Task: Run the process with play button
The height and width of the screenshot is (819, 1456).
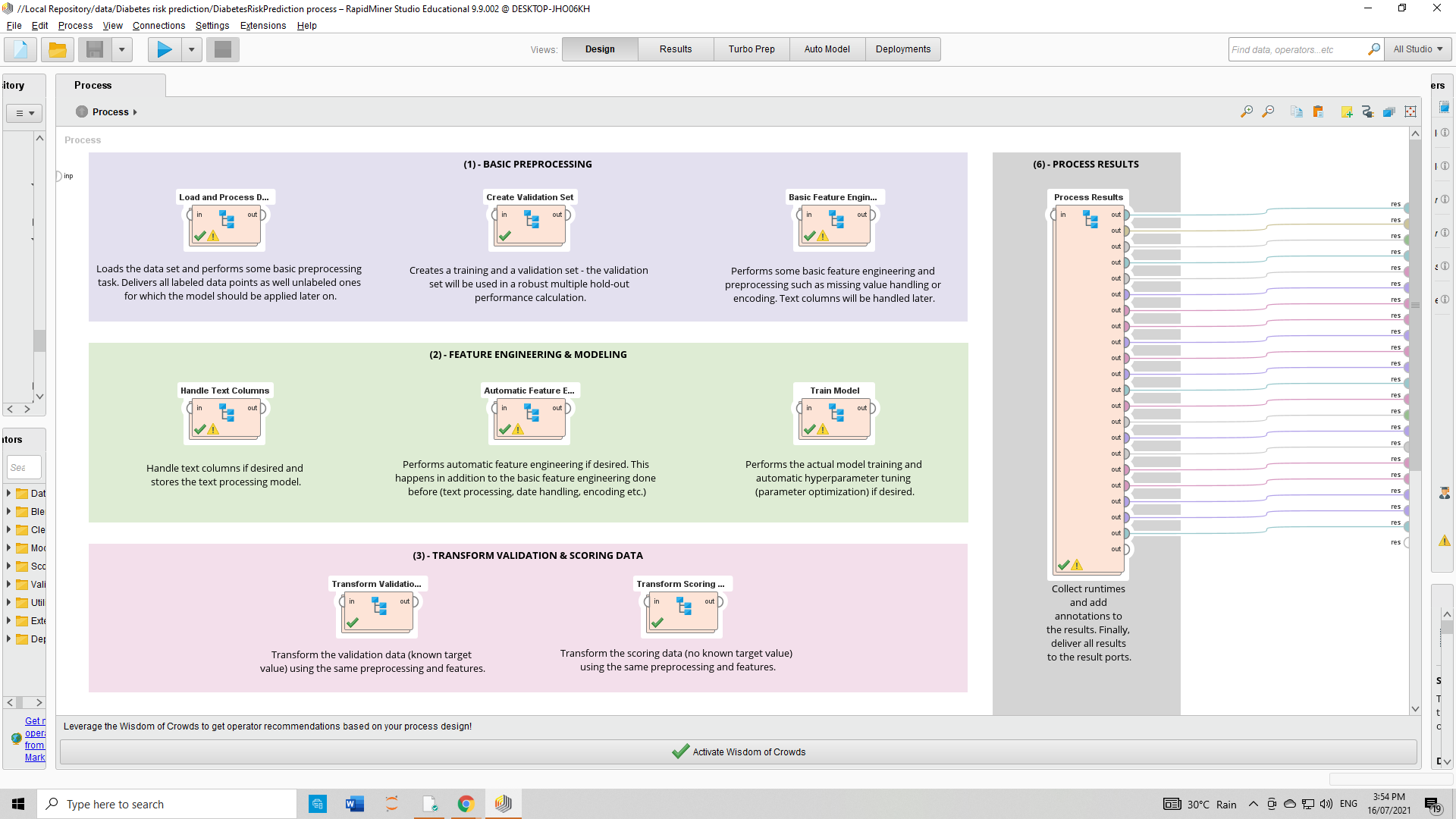Action: point(165,50)
